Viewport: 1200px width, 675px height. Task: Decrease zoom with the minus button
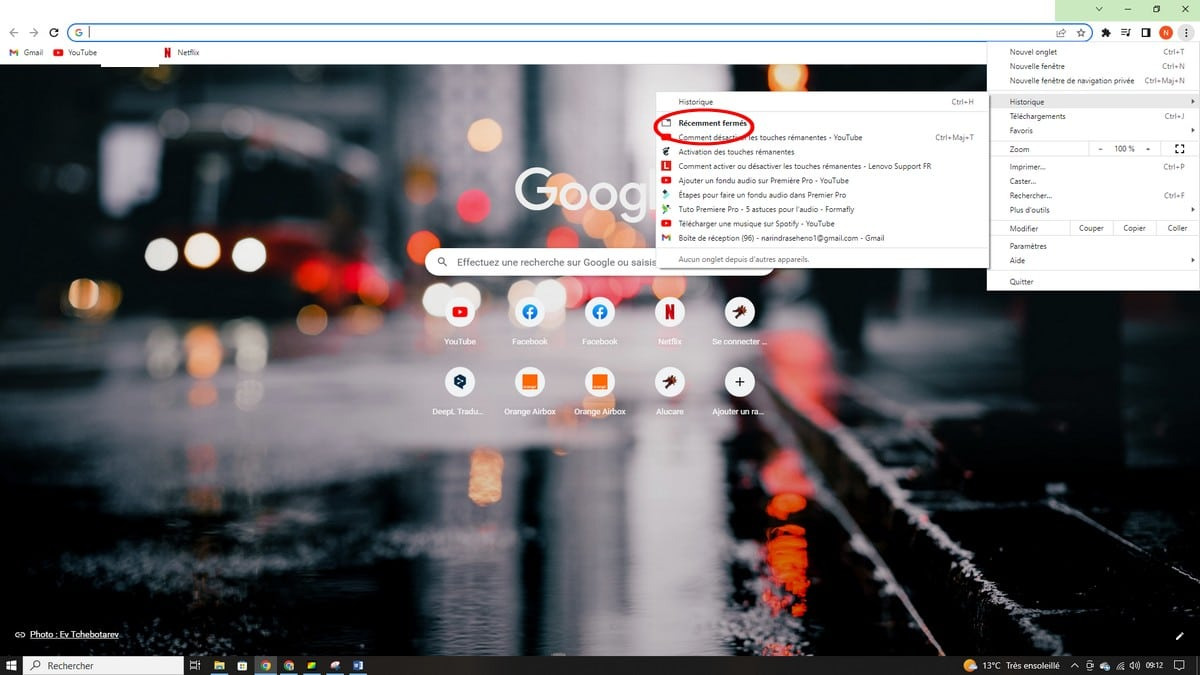coord(1101,149)
